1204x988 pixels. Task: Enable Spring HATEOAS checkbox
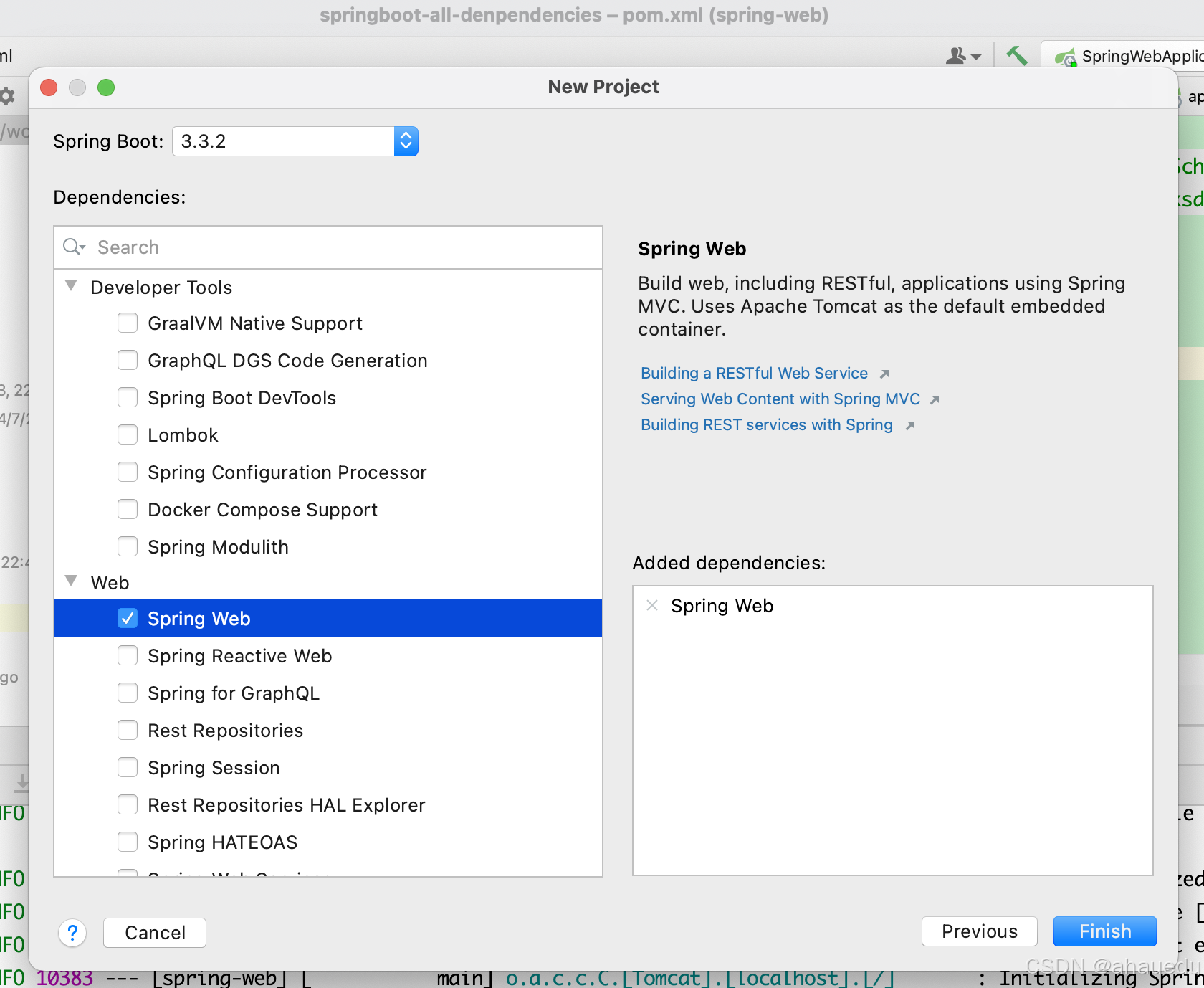pos(128,842)
